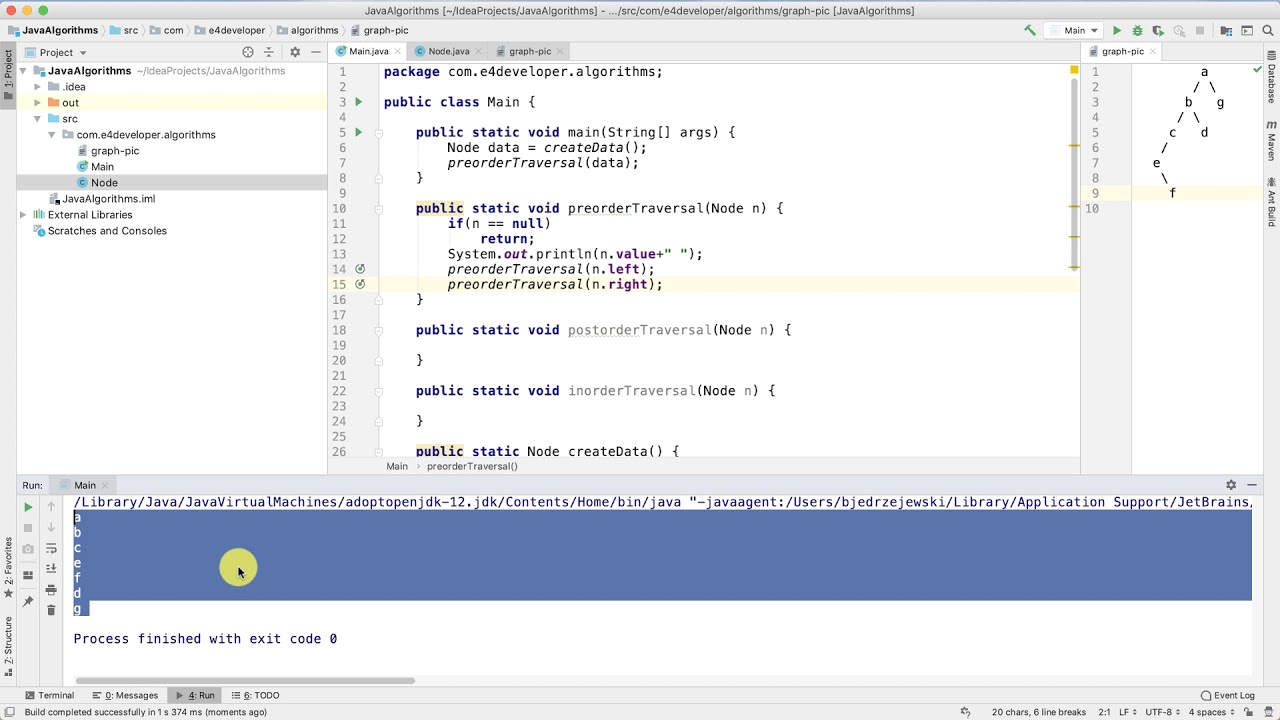Click the Stop square icon in top toolbar
1280x720 pixels.
point(1200,31)
